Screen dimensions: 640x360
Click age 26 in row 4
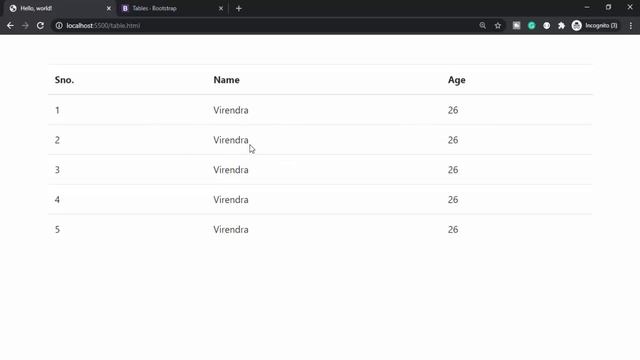pyautogui.click(x=453, y=200)
